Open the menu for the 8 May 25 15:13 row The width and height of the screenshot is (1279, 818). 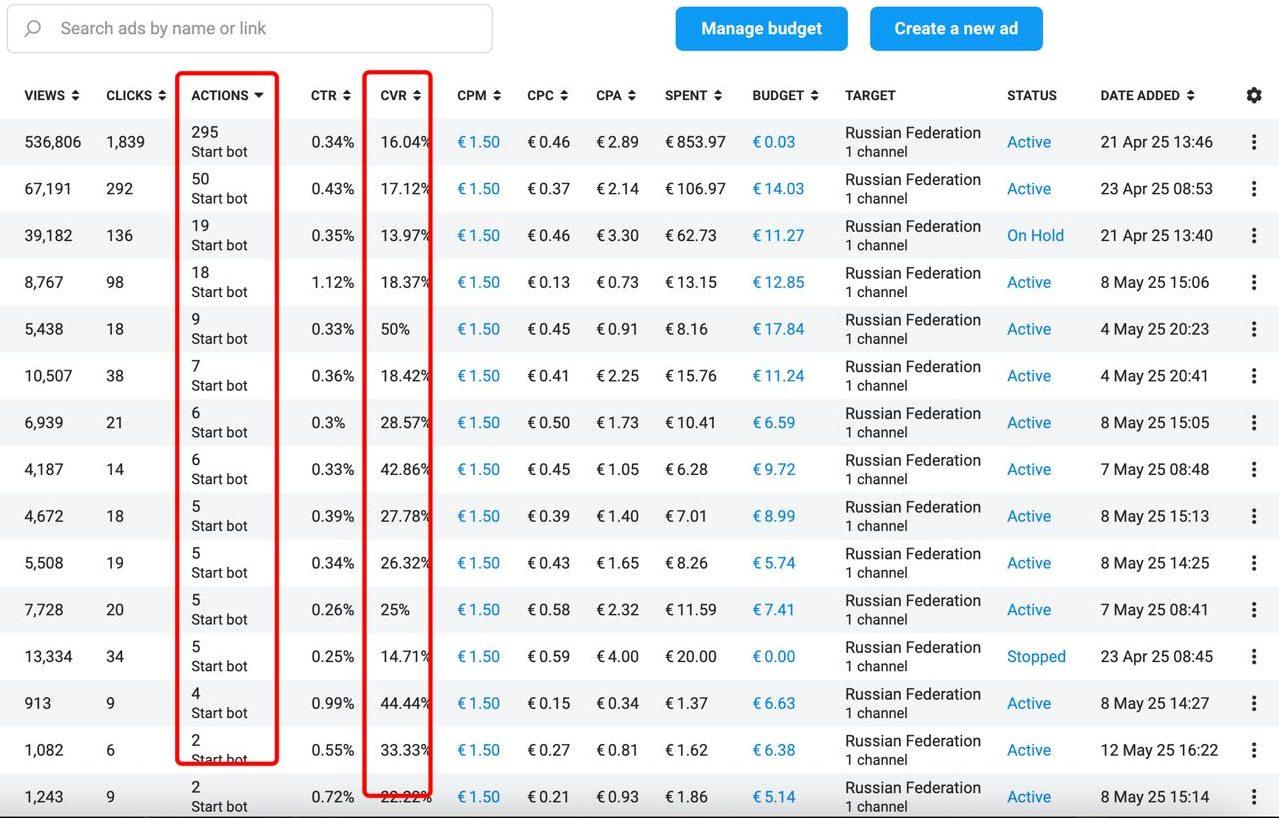click(1254, 517)
